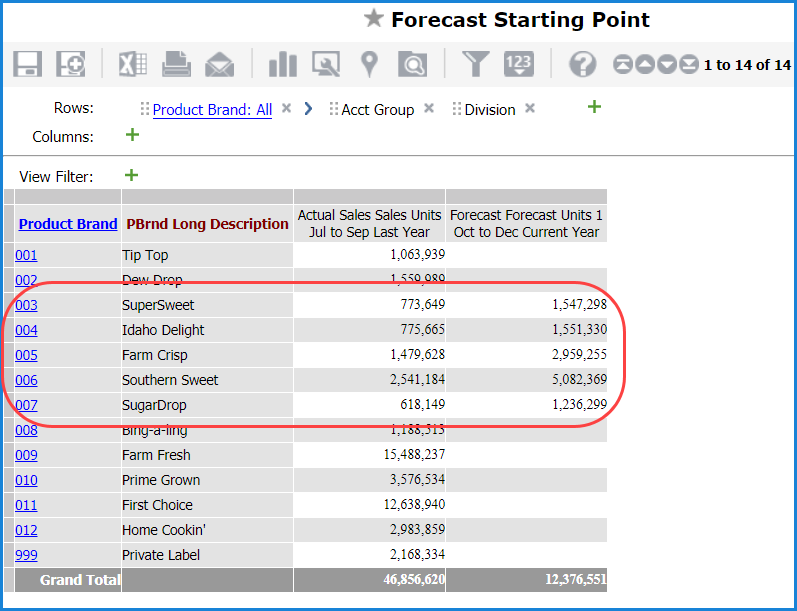Click the Grand Total 12,376,551 value
797x611 pixels.
(576, 579)
